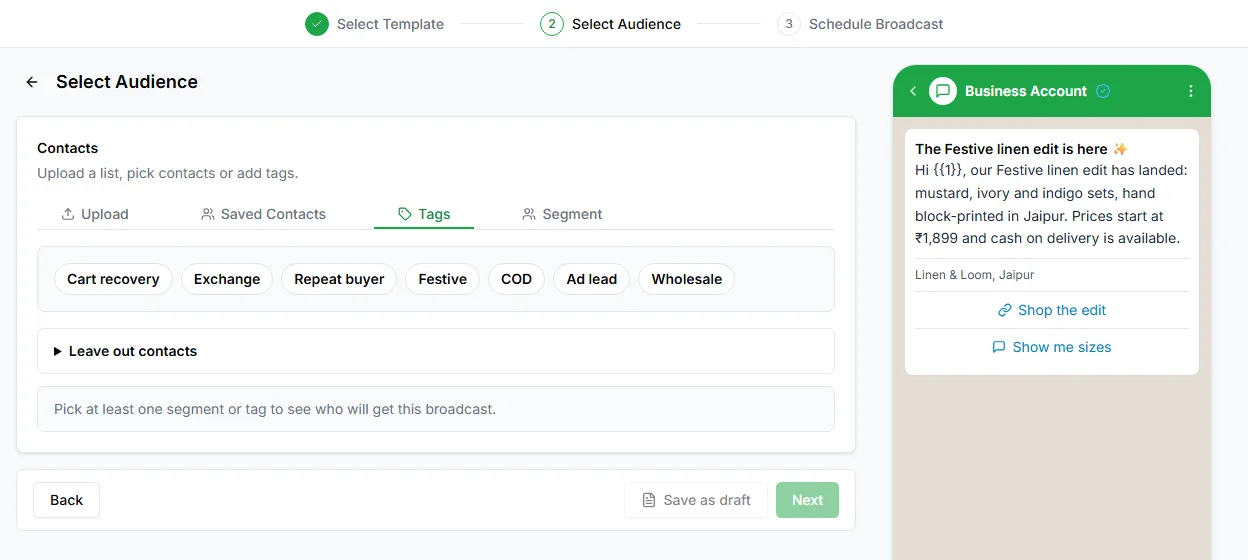Click the Select Audience page heading

127,82
